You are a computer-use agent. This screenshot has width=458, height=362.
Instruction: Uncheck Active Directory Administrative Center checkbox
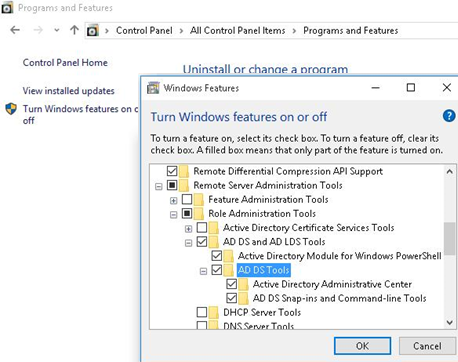click(x=232, y=284)
